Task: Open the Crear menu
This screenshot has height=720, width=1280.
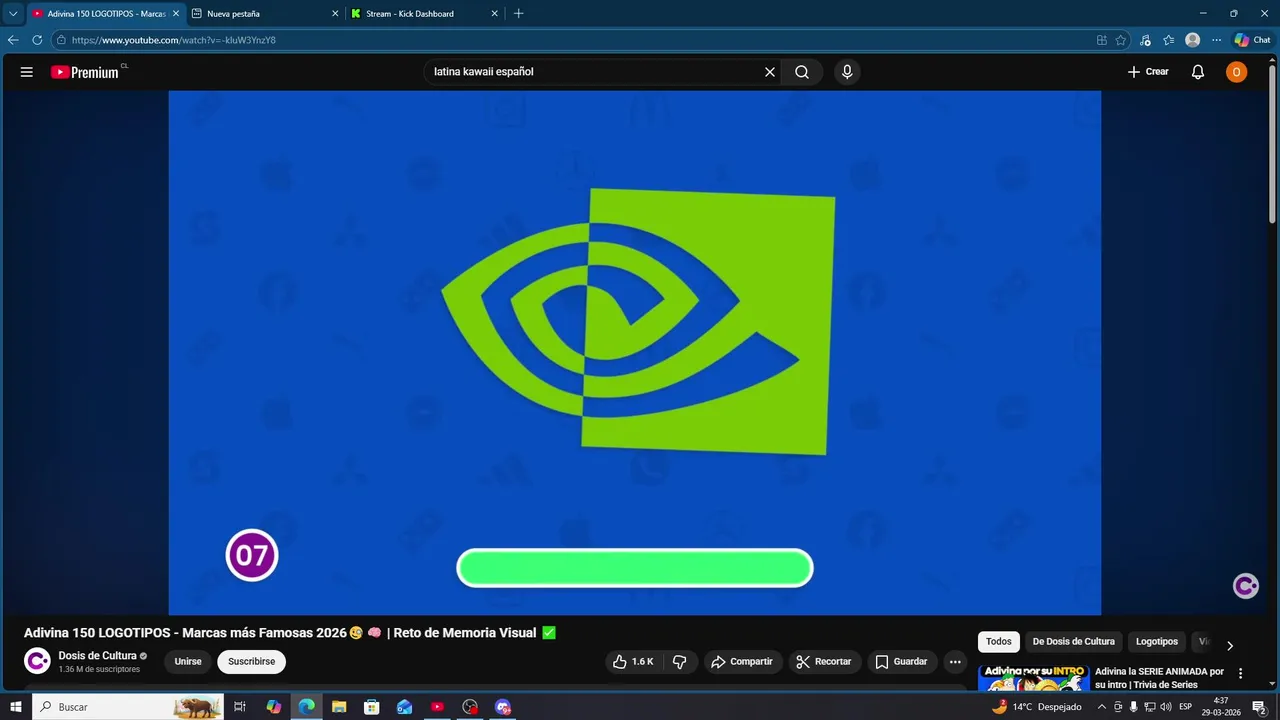Action: coord(1148,72)
